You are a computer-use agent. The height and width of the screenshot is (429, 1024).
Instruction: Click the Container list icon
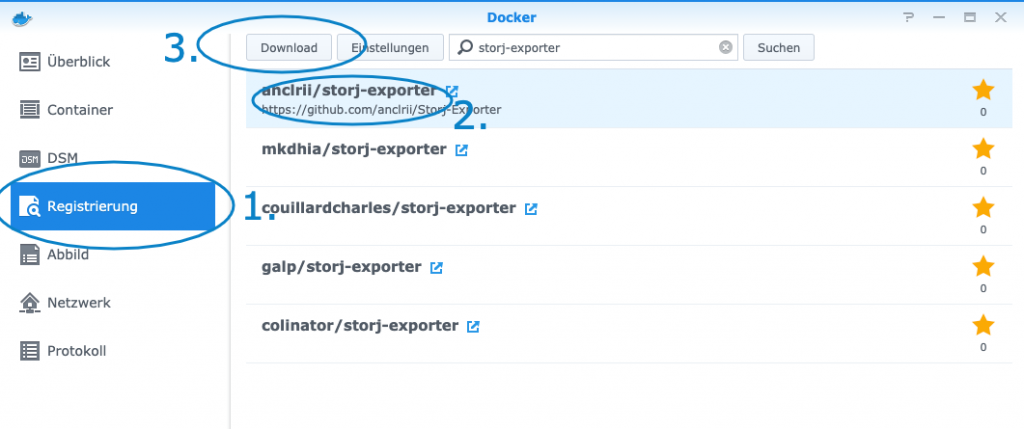[29, 110]
